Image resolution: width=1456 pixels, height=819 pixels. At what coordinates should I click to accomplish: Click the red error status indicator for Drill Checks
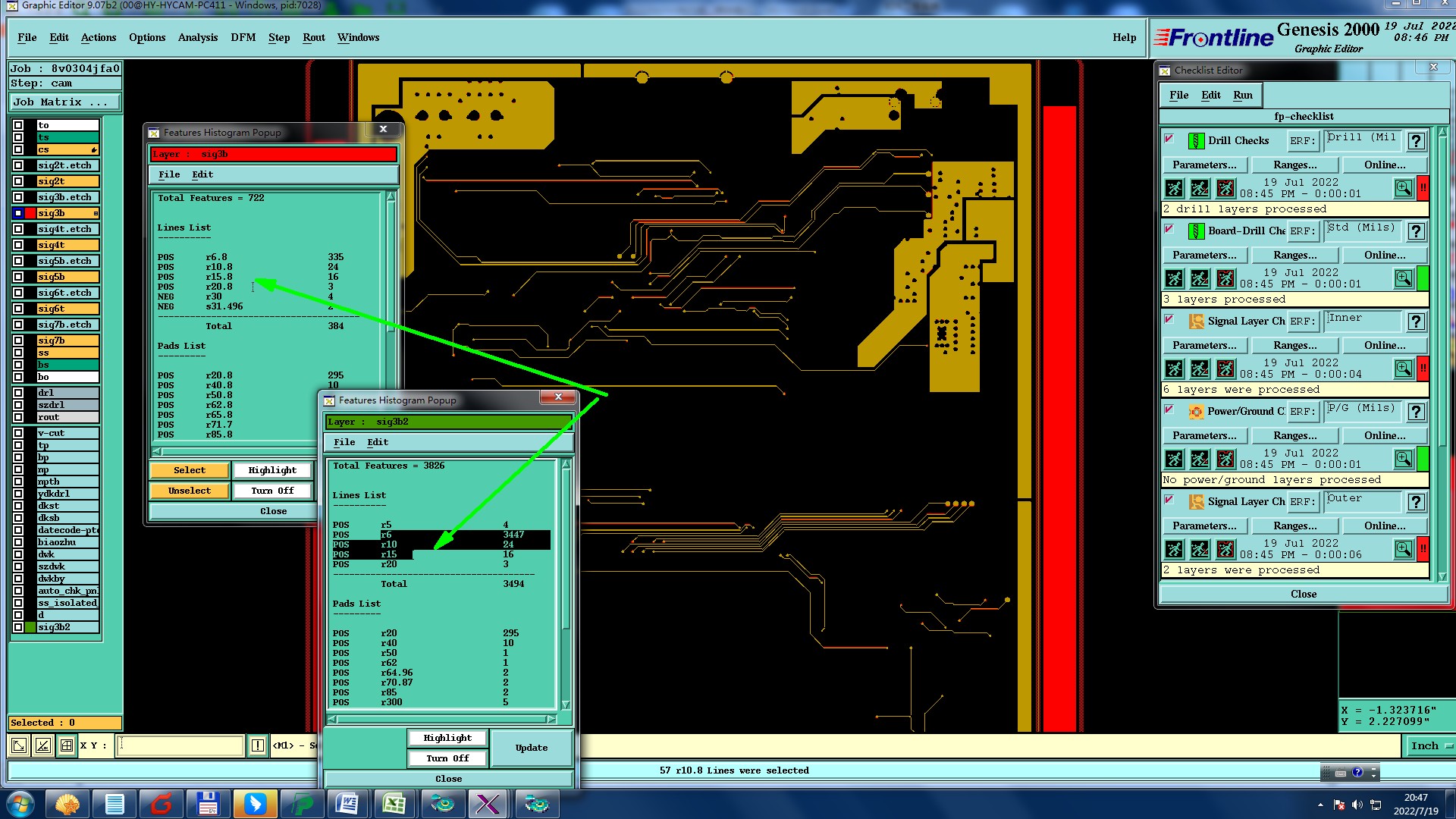pyautogui.click(x=1423, y=188)
